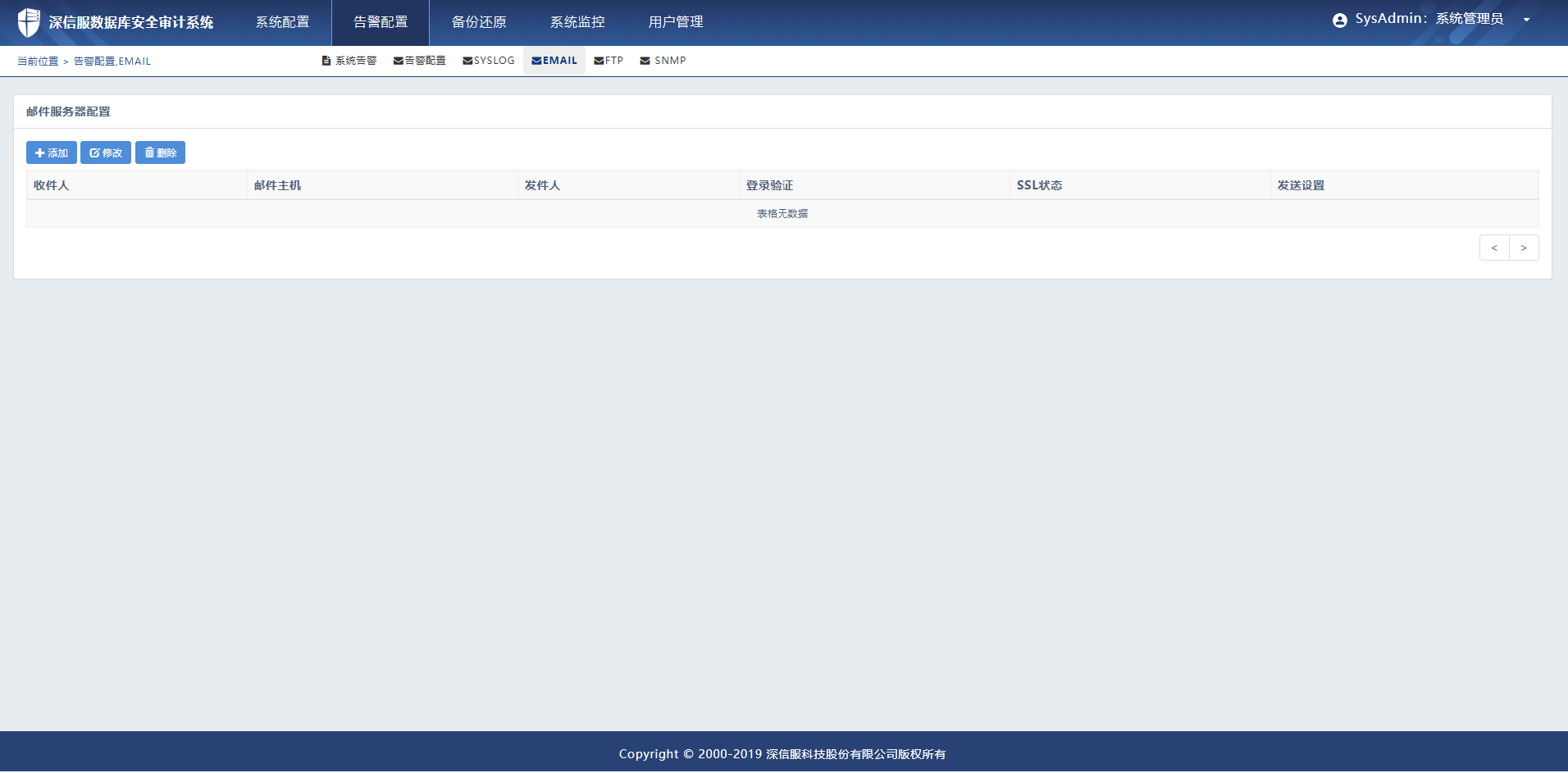1568x773 pixels.
Task: Open the 系统监控 main menu
Action: pyautogui.click(x=577, y=22)
